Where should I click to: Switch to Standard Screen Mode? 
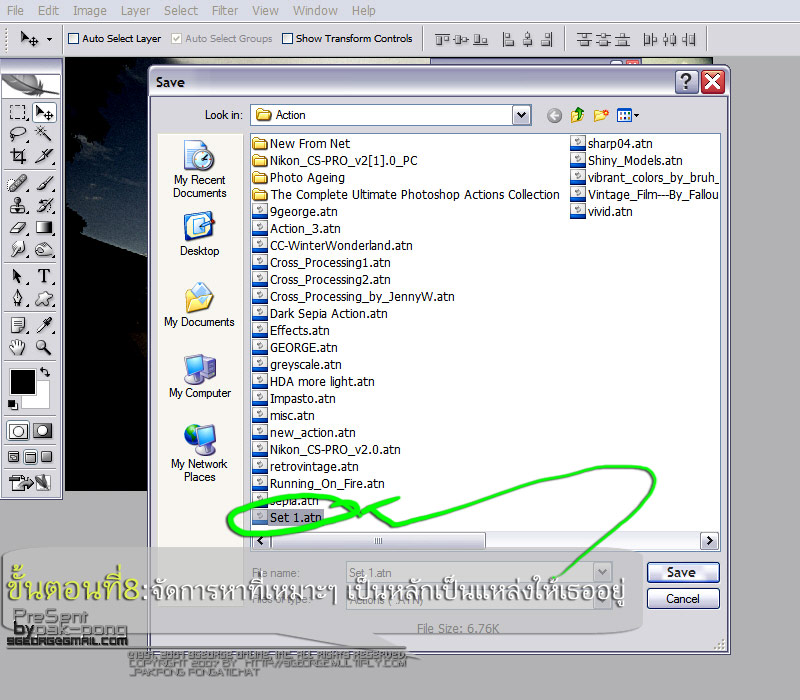click(x=14, y=457)
